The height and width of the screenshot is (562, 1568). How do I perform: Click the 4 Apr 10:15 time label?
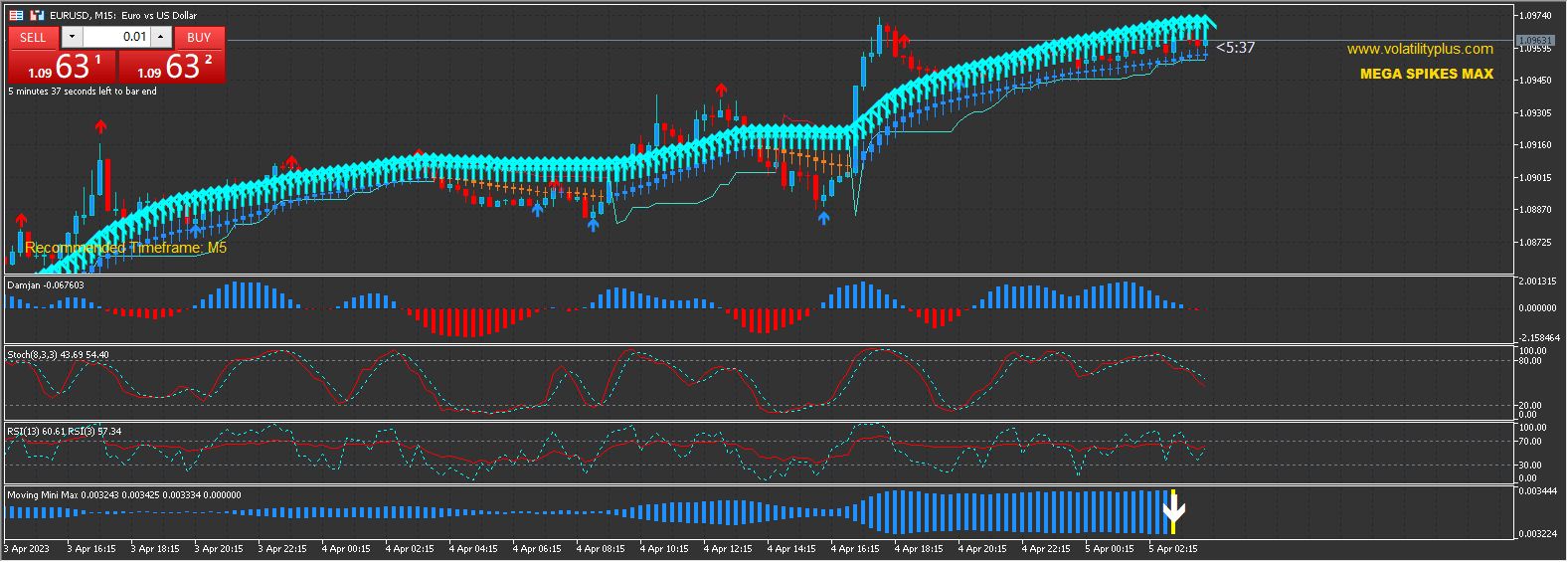point(664,549)
